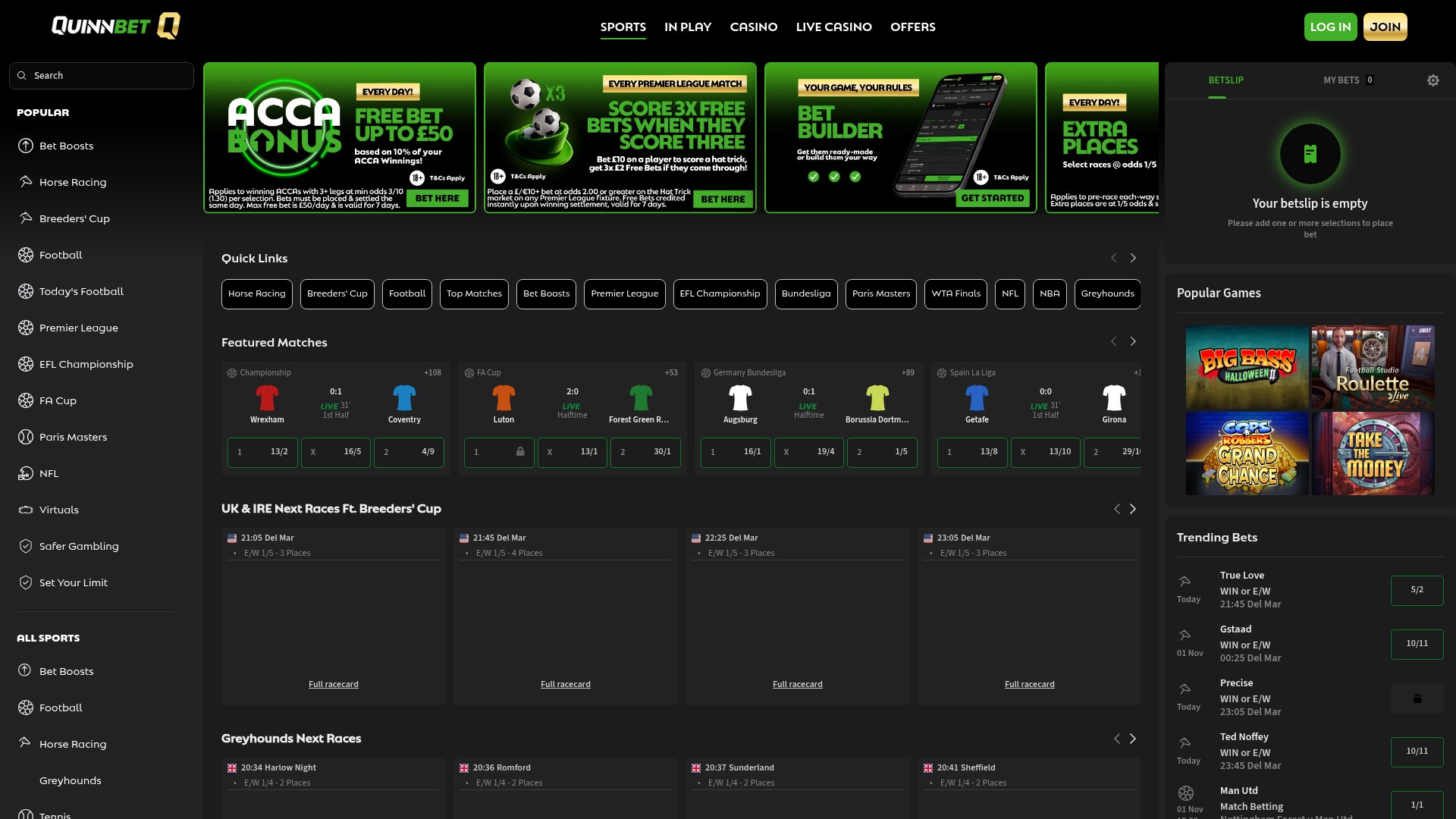
Task: Click the FA Cup sidebar icon
Action: click(x=26, y=400)
